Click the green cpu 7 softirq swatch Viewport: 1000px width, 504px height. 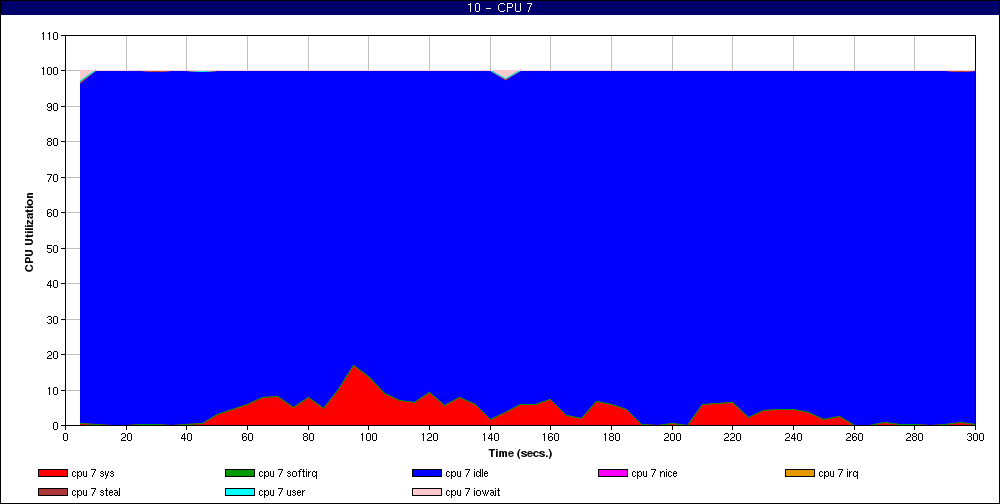pos(239,473)
